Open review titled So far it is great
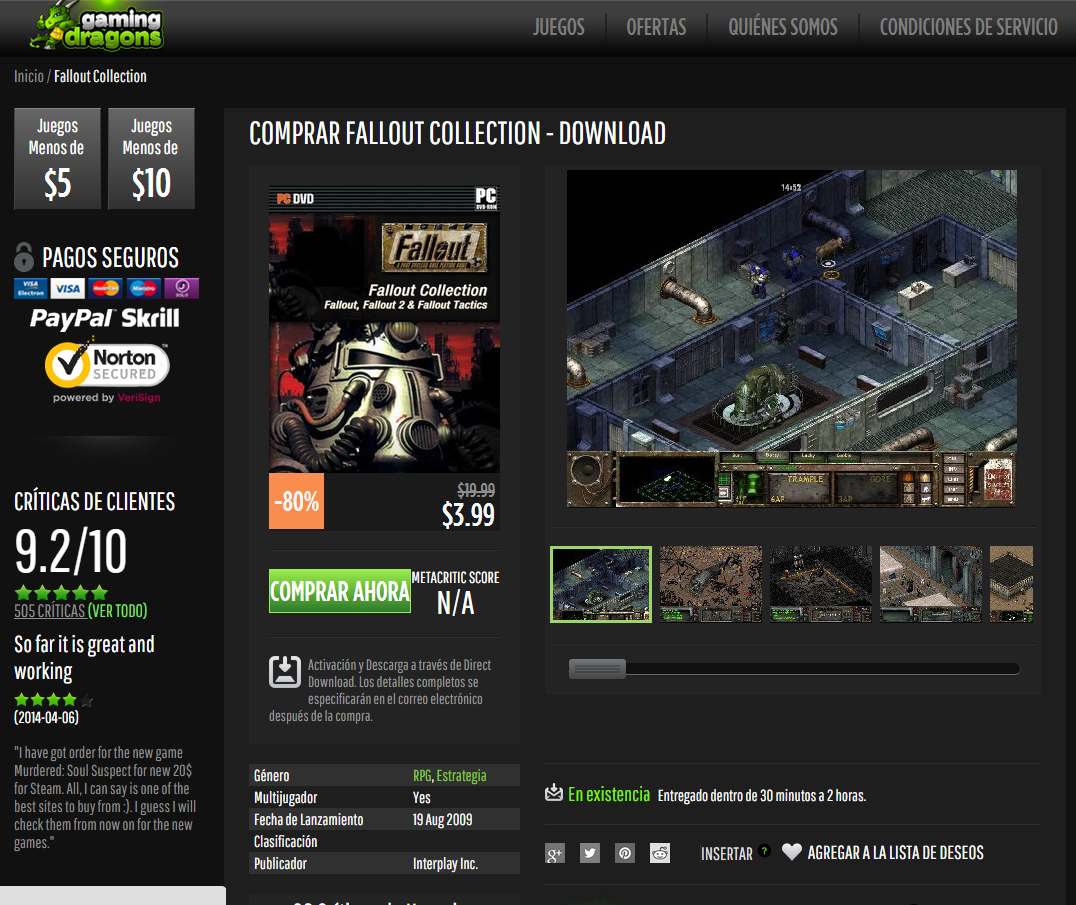 coord(84,657)
